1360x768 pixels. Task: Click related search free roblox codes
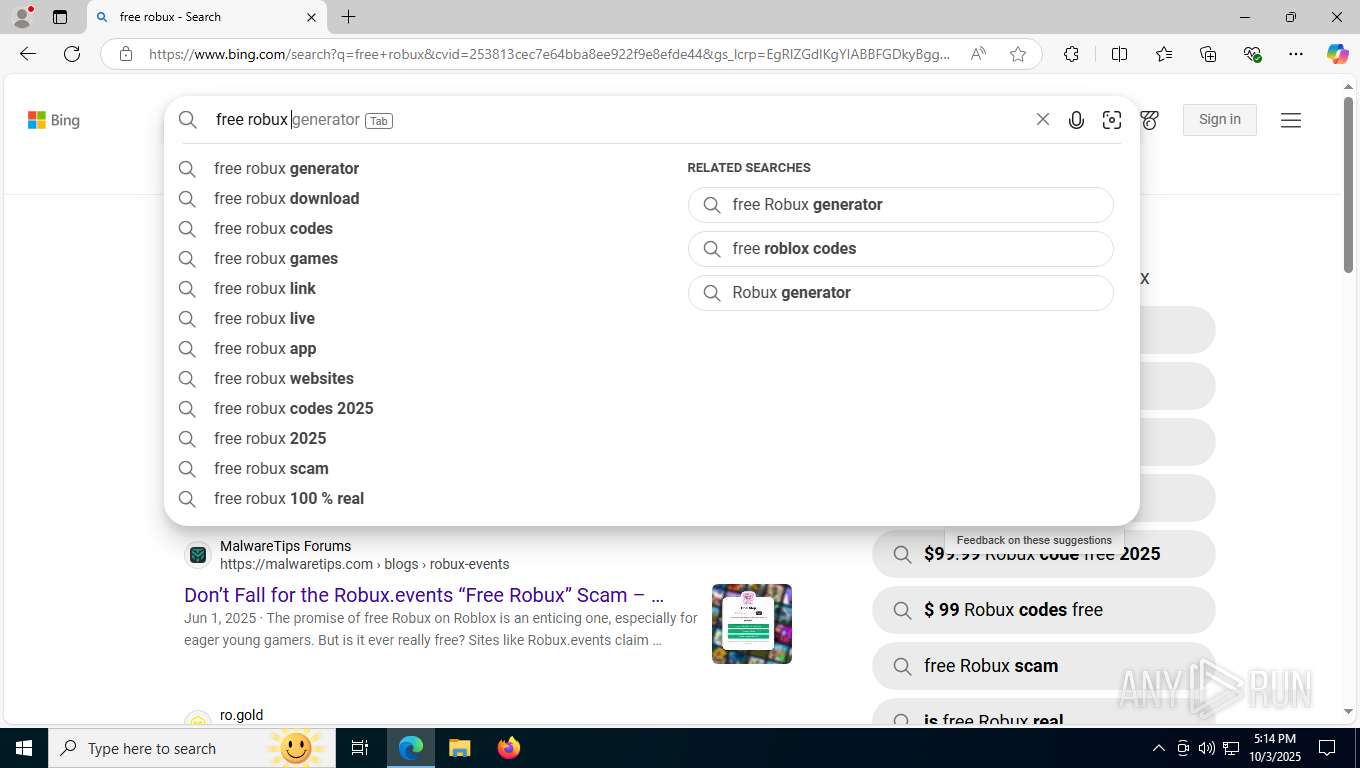[x=900, y=249]
